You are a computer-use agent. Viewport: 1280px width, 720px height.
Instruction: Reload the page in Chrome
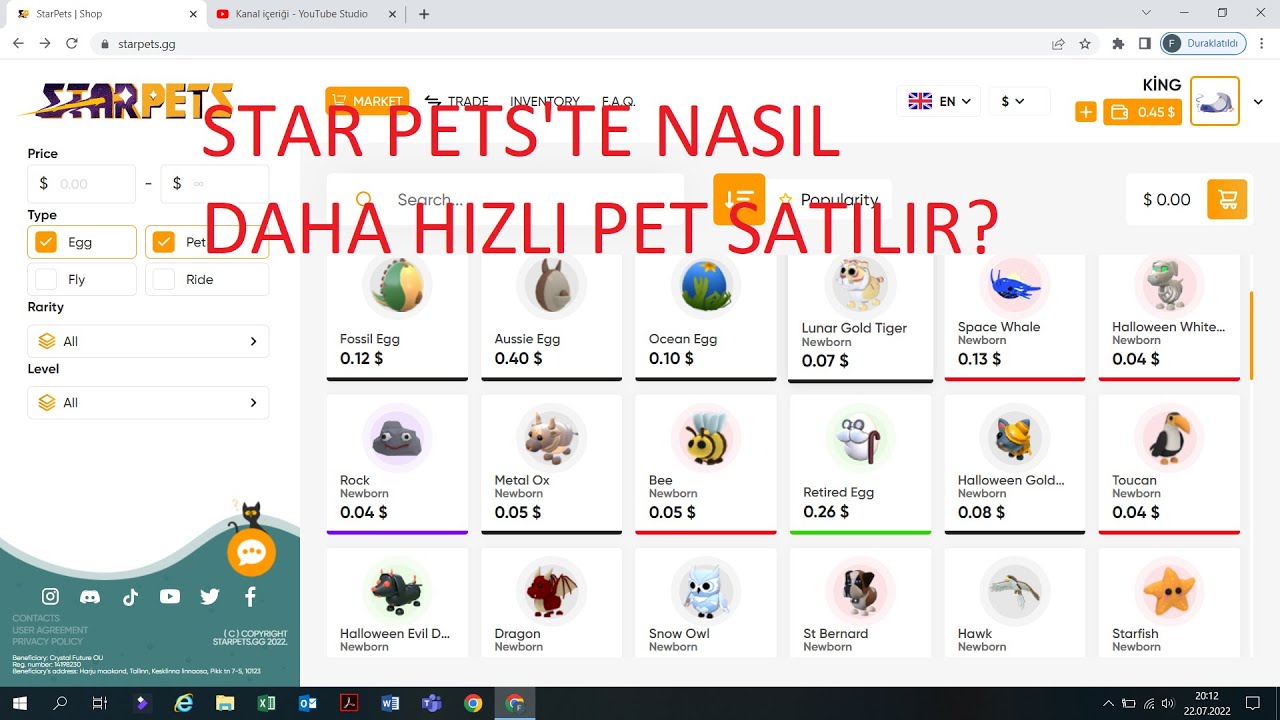click(x=71, y=43)
